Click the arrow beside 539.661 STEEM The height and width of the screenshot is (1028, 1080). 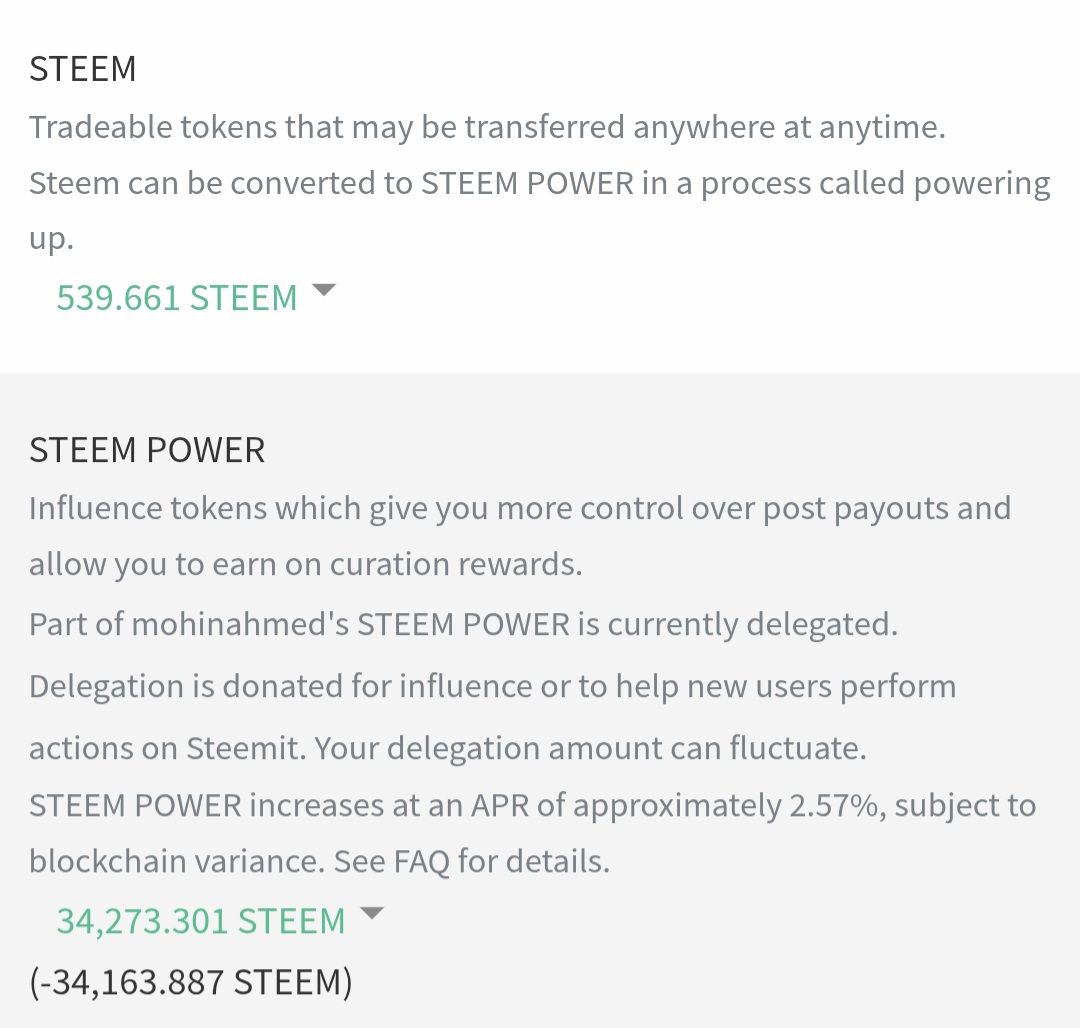pos(324,291)
